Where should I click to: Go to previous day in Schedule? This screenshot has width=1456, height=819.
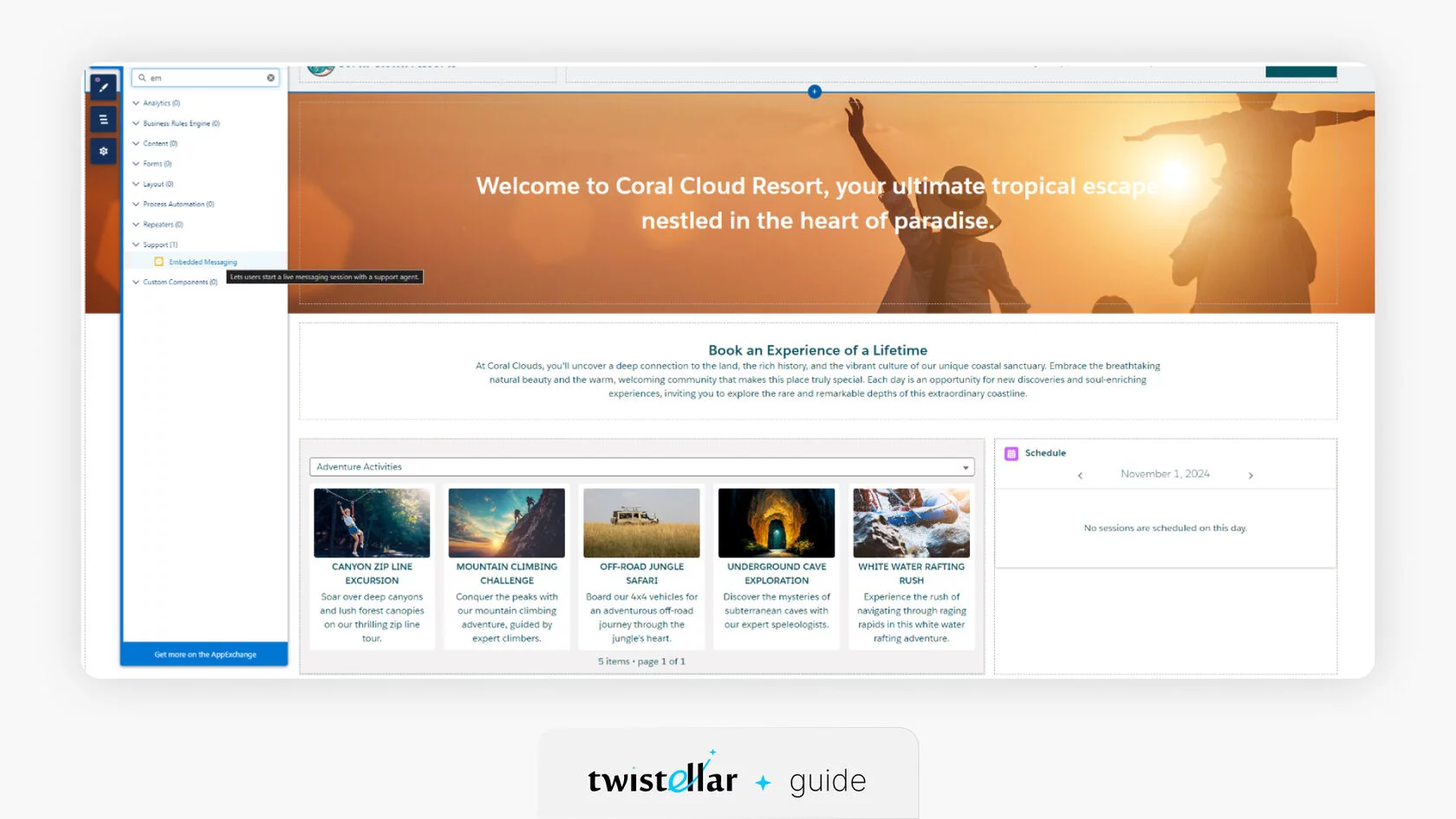click(x=1080, y=475)
